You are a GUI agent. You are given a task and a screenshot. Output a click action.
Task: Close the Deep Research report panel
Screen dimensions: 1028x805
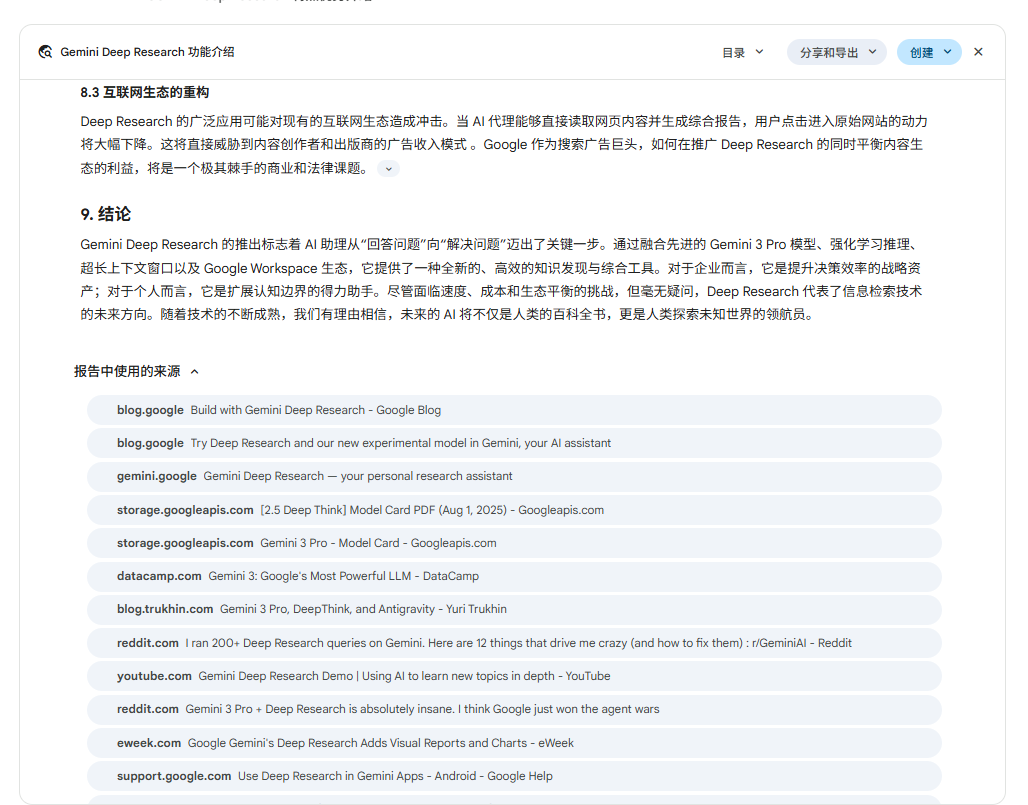[978, 52]
